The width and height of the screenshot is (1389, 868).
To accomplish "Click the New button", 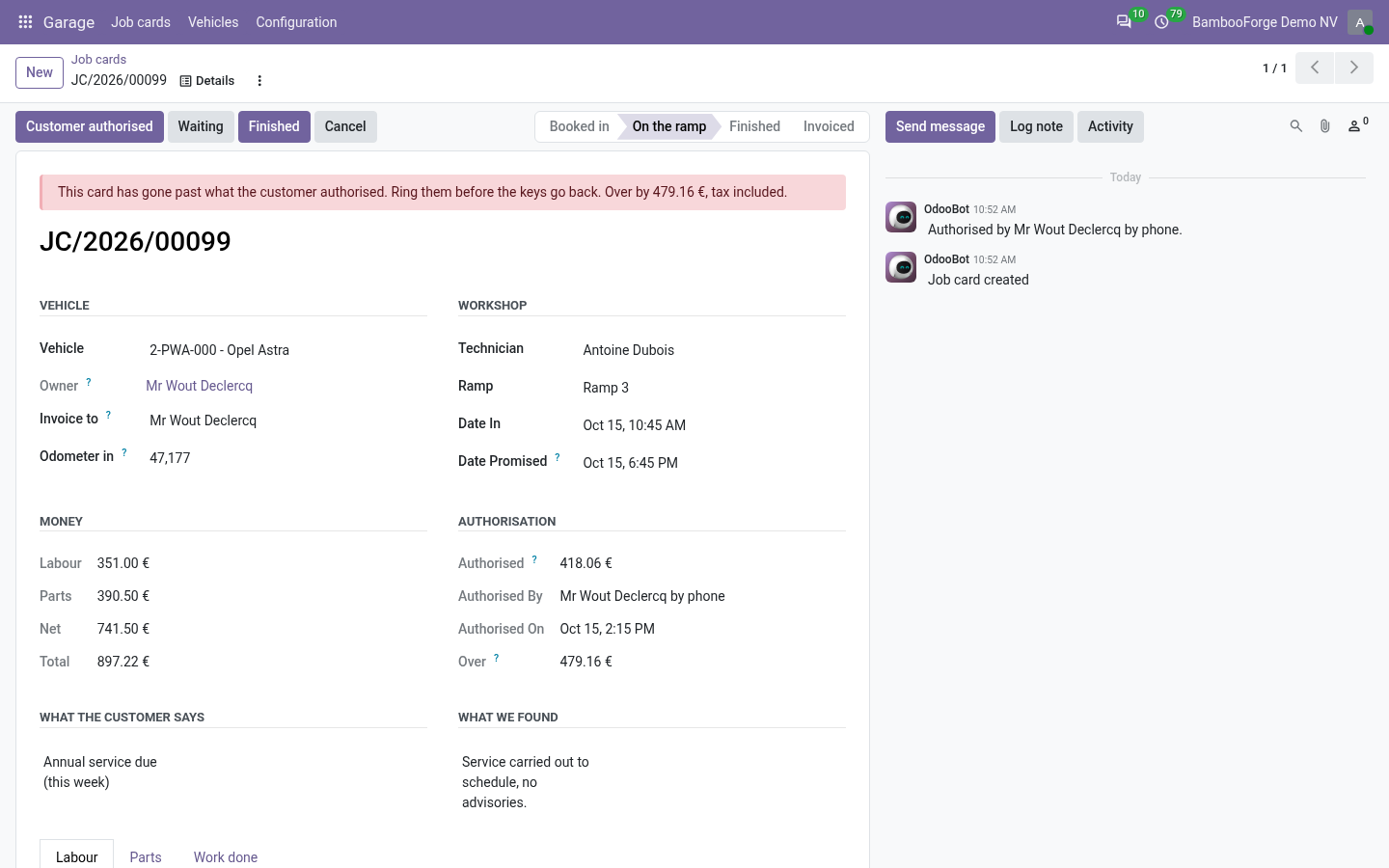I will click(x=40, y=72).
